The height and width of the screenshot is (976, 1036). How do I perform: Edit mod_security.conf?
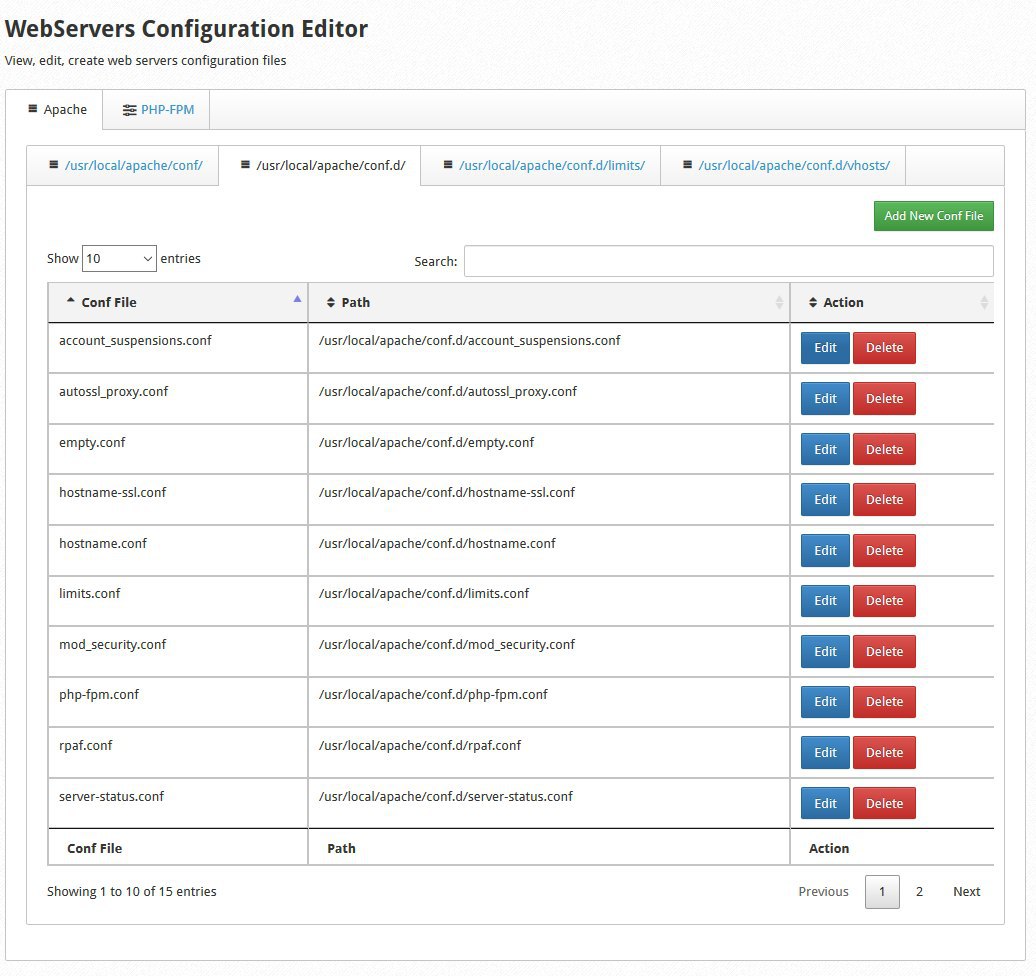tap(825, 652)
